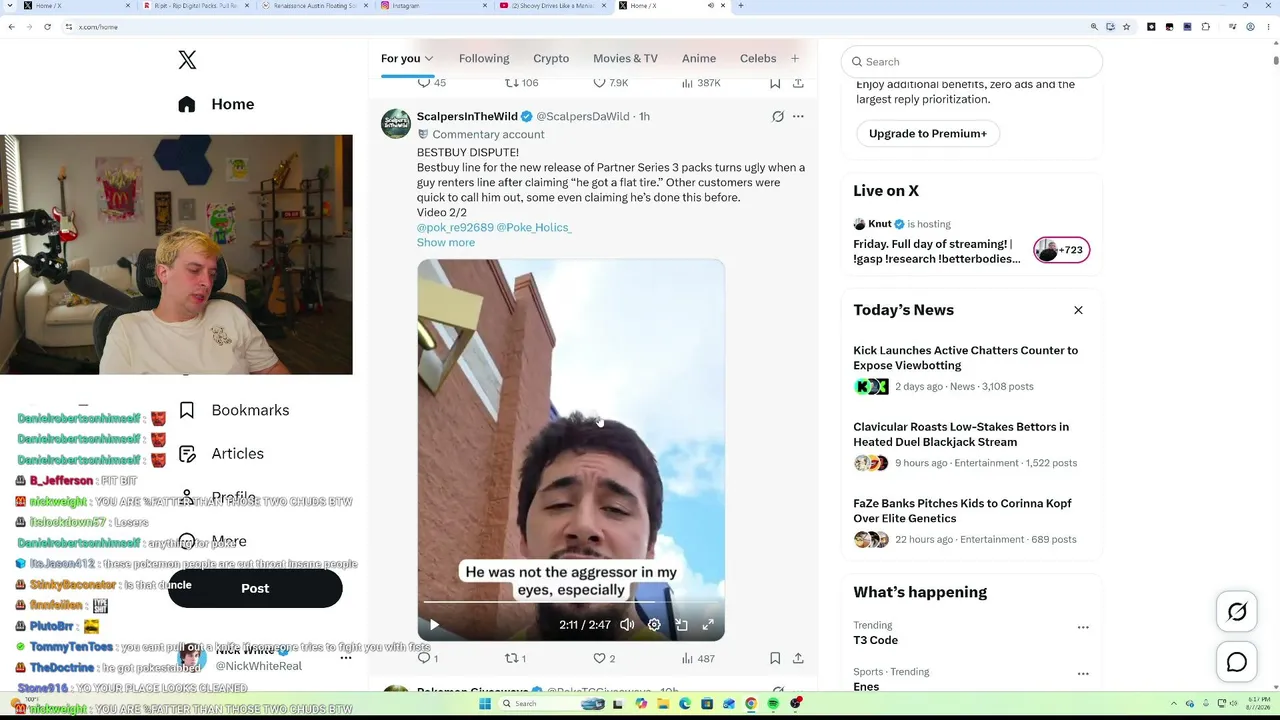Switch to the Celebs tab
Screen dimensions: 1280x720
(x=758, y=58)
